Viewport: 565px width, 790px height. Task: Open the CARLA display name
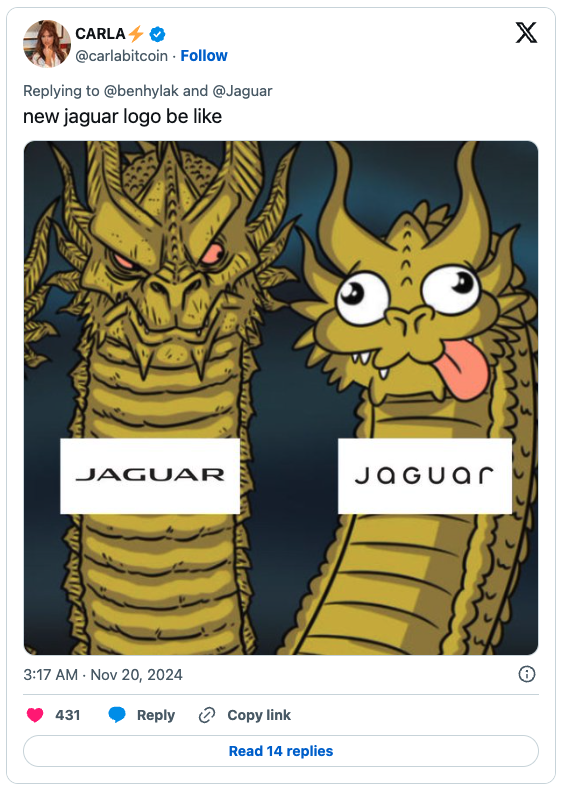tap(100, 34)
